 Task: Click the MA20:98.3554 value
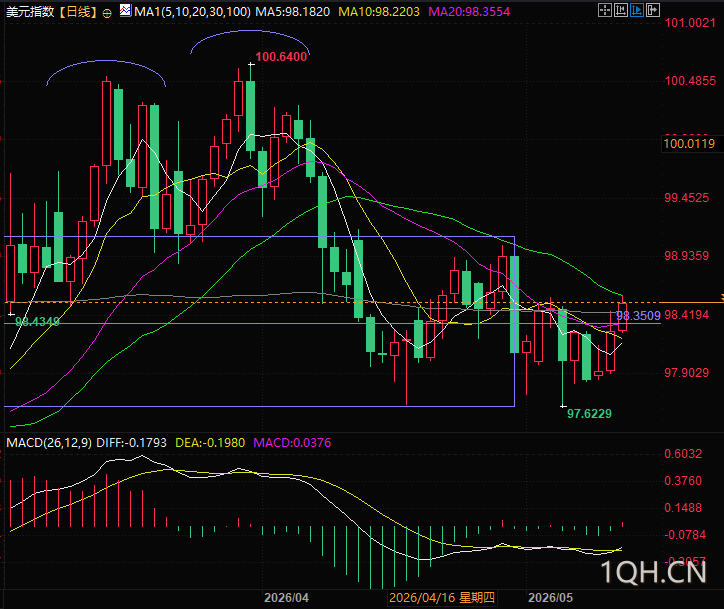click(469, 12)
